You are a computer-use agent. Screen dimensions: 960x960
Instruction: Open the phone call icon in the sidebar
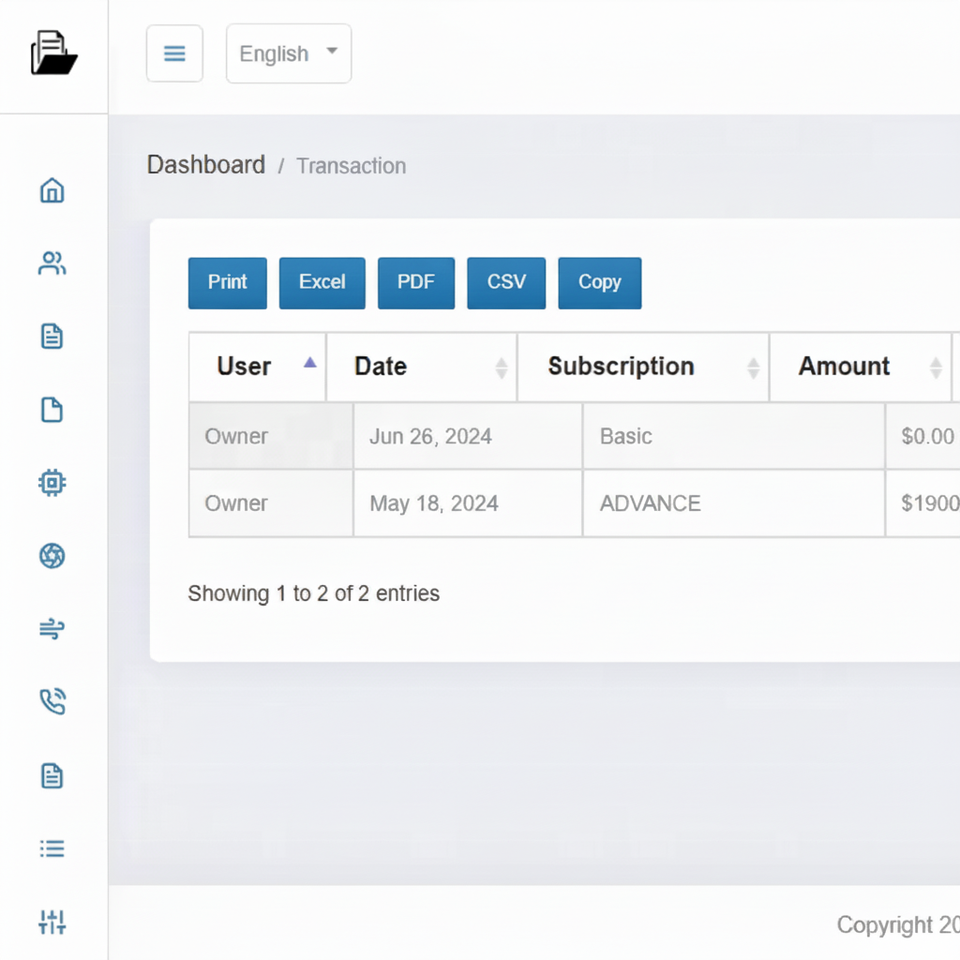[x=52, y=702]
